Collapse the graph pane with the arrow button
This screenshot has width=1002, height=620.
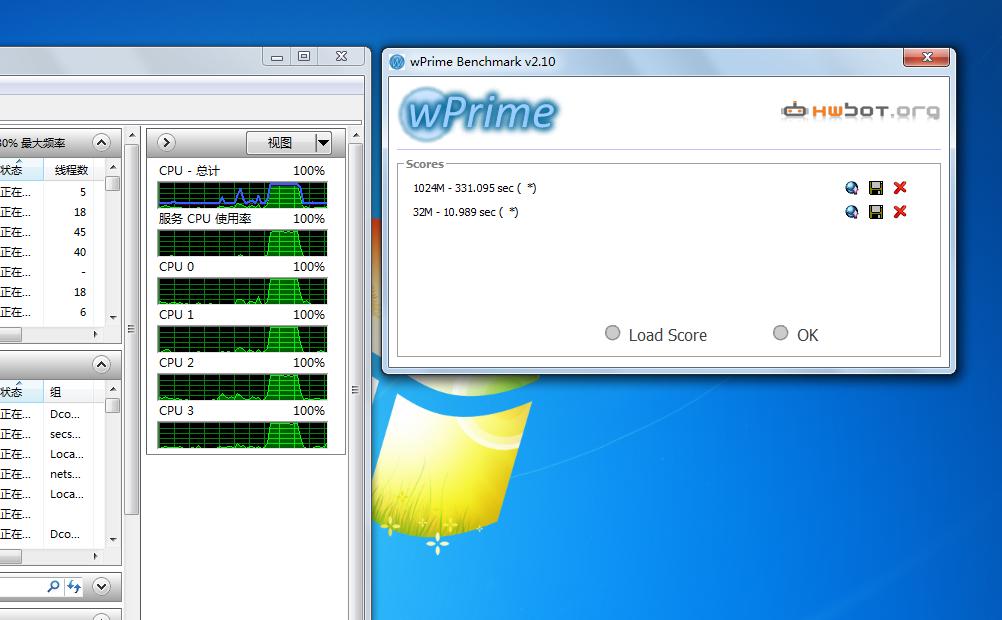click(x=166, y=143)
